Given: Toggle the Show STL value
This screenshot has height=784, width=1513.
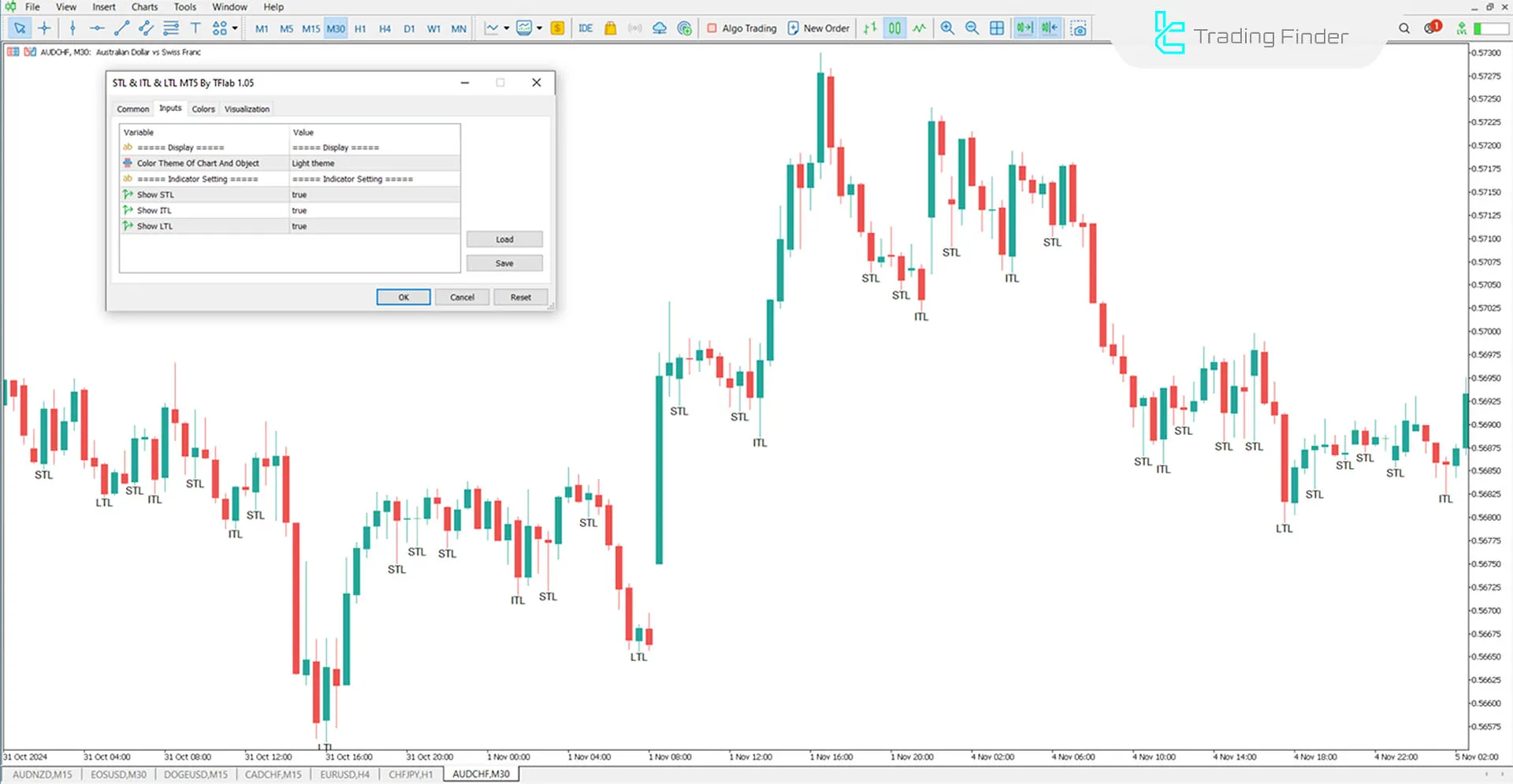Looking at the screenshot, I should 374,195.
